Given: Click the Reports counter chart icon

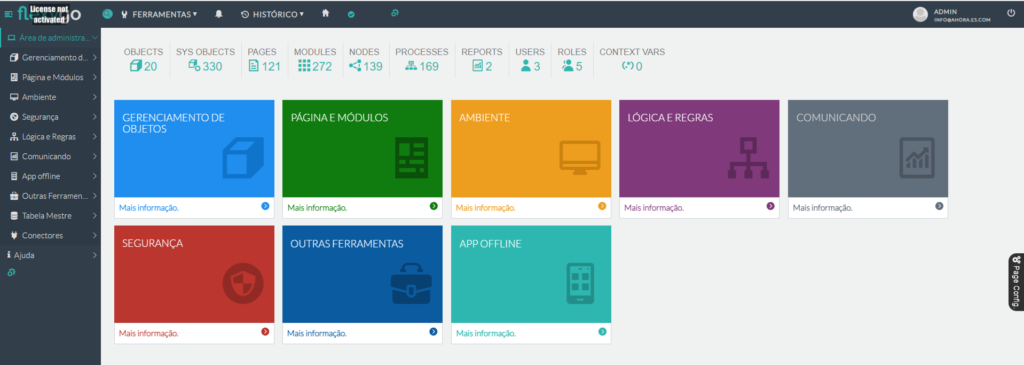Looking at the screenshot, I should click(x=477, y=66).
